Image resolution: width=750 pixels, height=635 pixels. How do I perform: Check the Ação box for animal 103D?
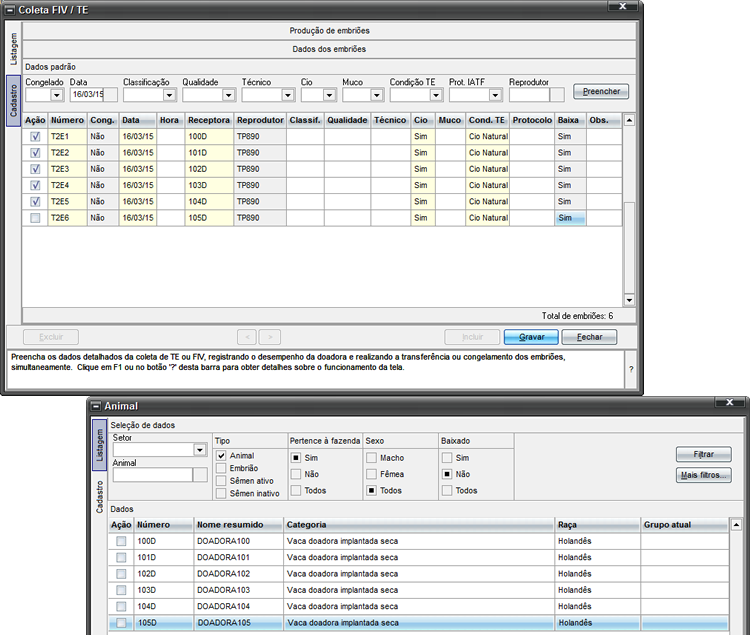coord(121,590)
